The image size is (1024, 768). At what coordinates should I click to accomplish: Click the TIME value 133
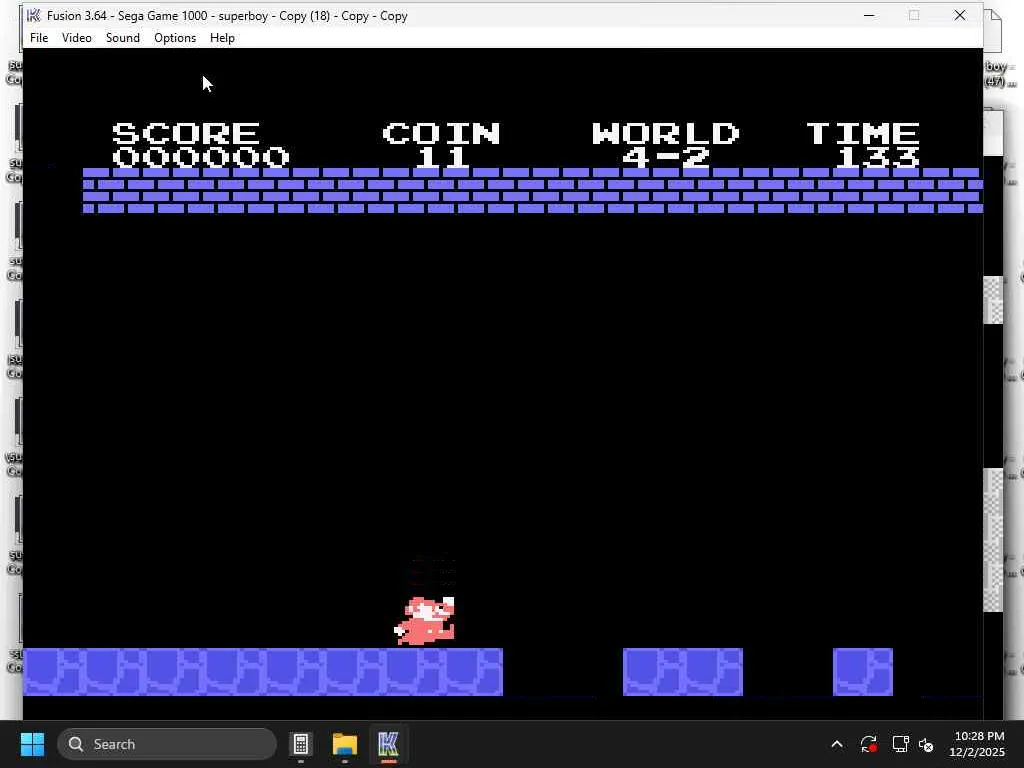click(x=877, y=157)
